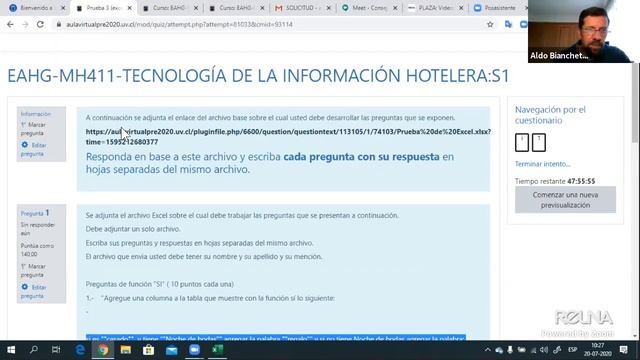Screen dimensions: 640x360
Task: Click the gear icon under Pregunta 1
Action: point(24,287)
